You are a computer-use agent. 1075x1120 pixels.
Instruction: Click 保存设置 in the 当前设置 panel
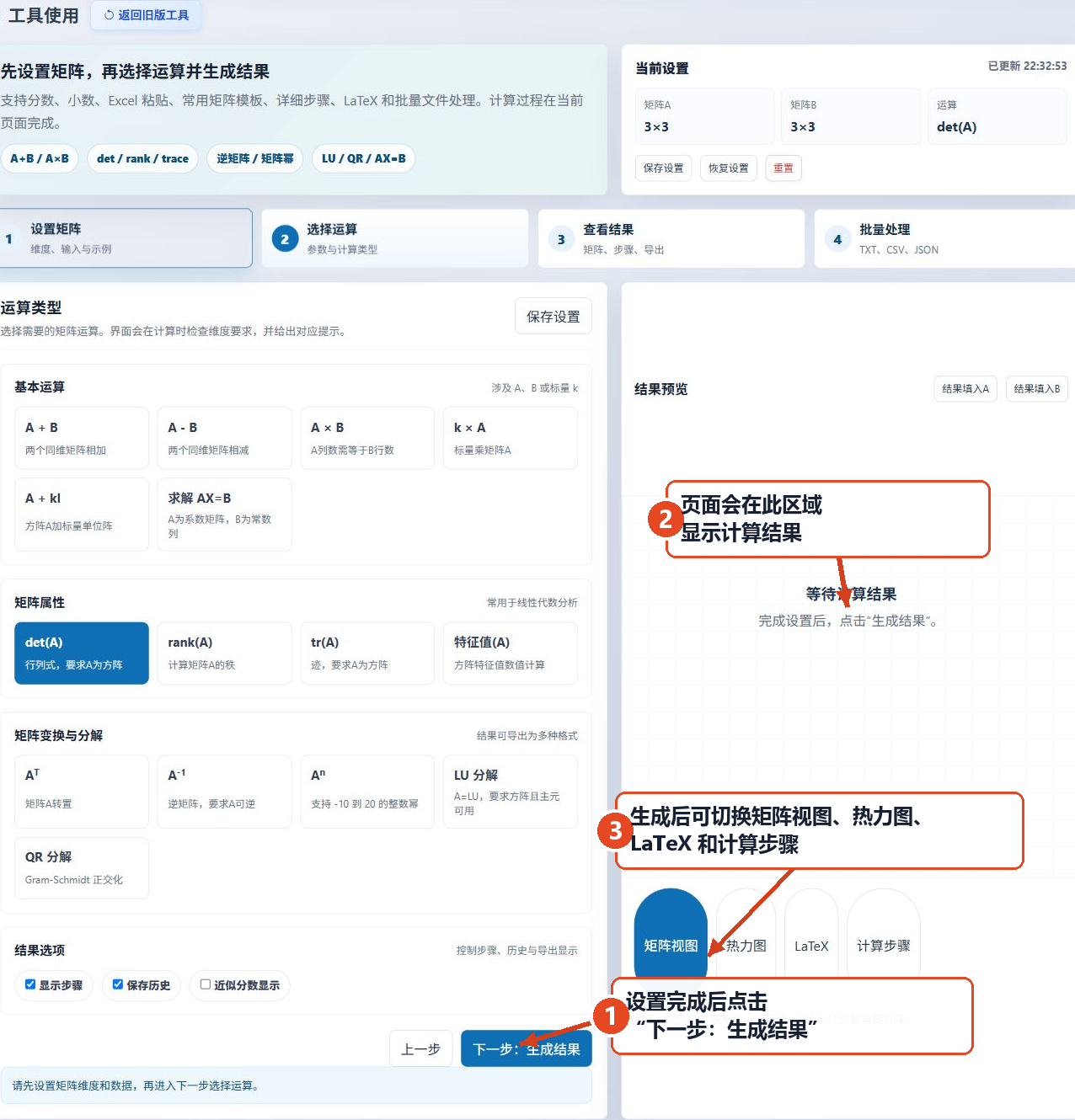point(663,168)
